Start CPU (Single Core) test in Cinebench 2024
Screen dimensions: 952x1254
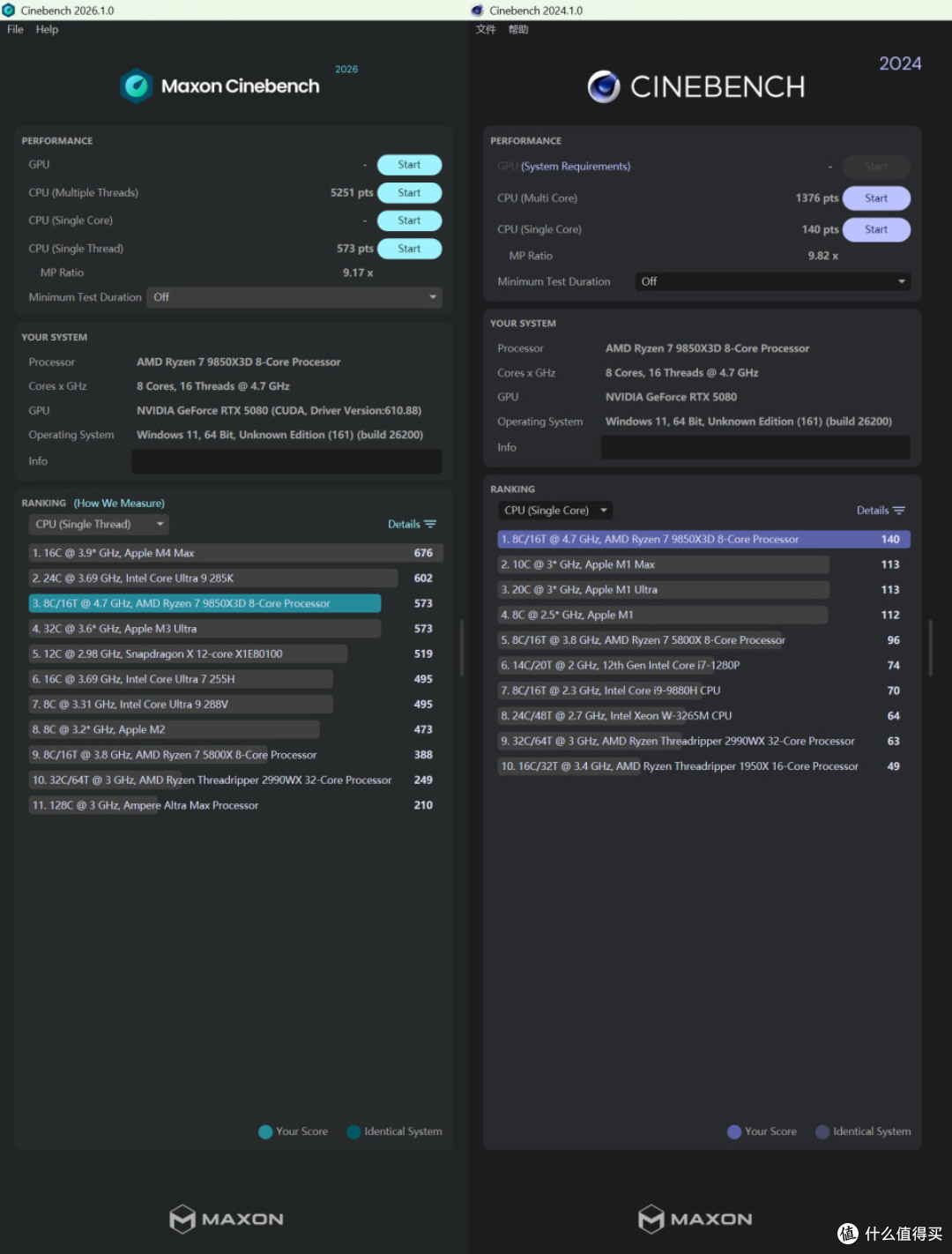[x=876, y=229]
